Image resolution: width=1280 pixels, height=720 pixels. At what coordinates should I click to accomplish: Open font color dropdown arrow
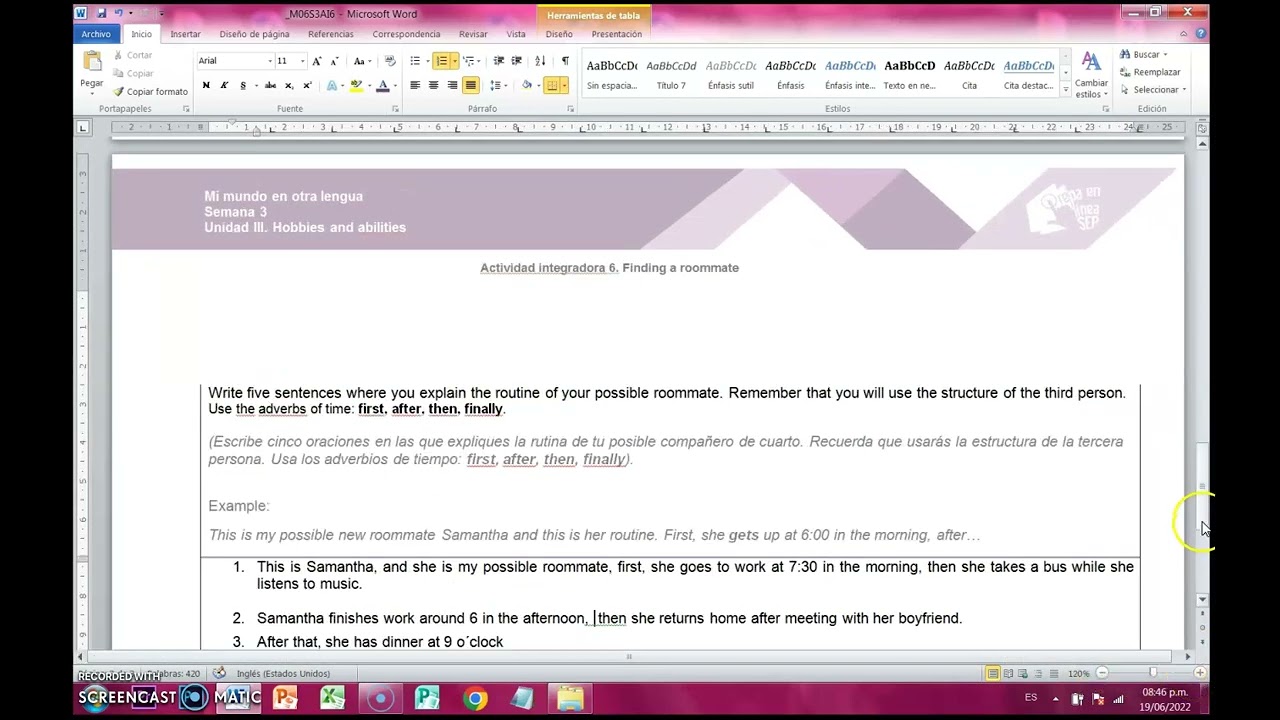[393, 86]
